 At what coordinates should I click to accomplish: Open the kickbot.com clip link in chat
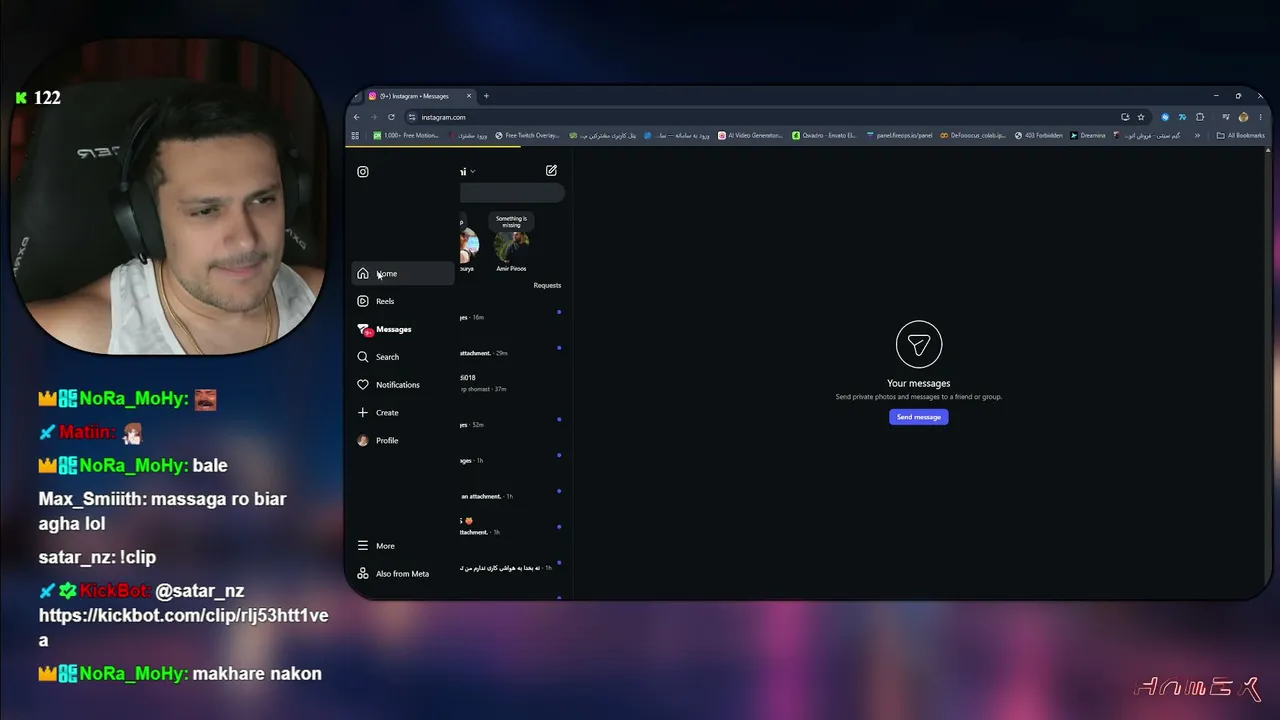183,627
